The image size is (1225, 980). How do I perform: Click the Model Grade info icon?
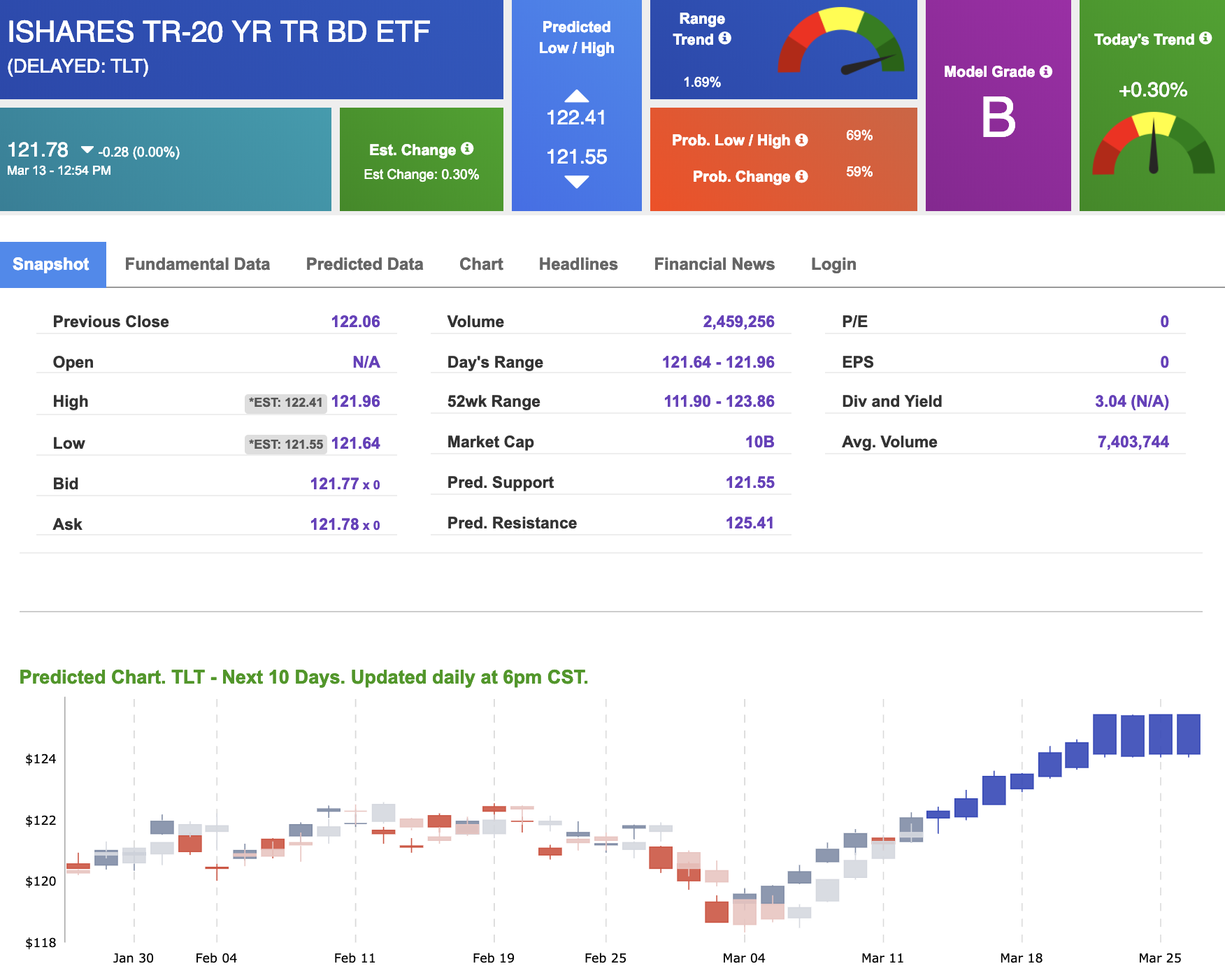pos(1046,71)
